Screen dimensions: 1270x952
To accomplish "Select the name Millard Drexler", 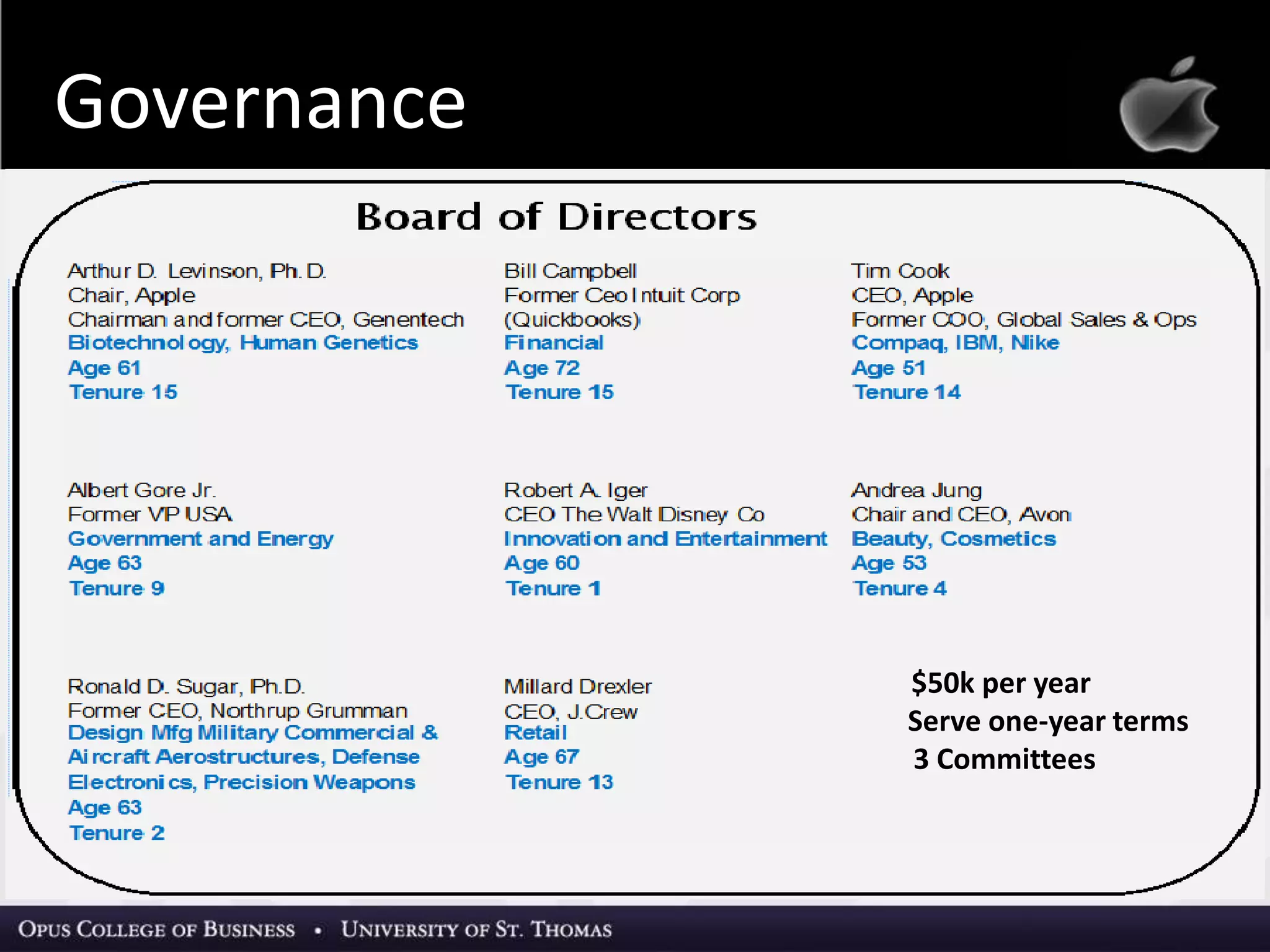I will (578, 687).
